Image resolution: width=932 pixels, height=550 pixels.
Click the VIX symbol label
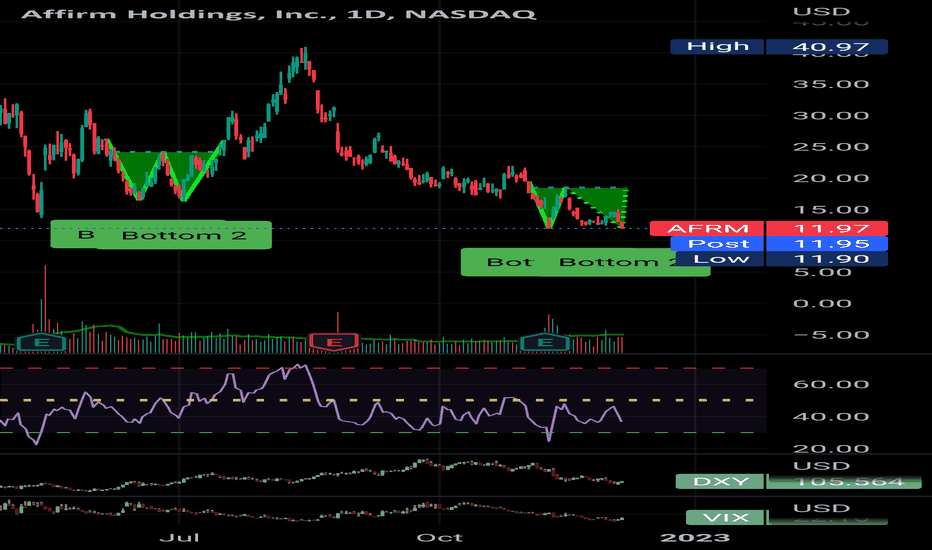pos(725,518)
